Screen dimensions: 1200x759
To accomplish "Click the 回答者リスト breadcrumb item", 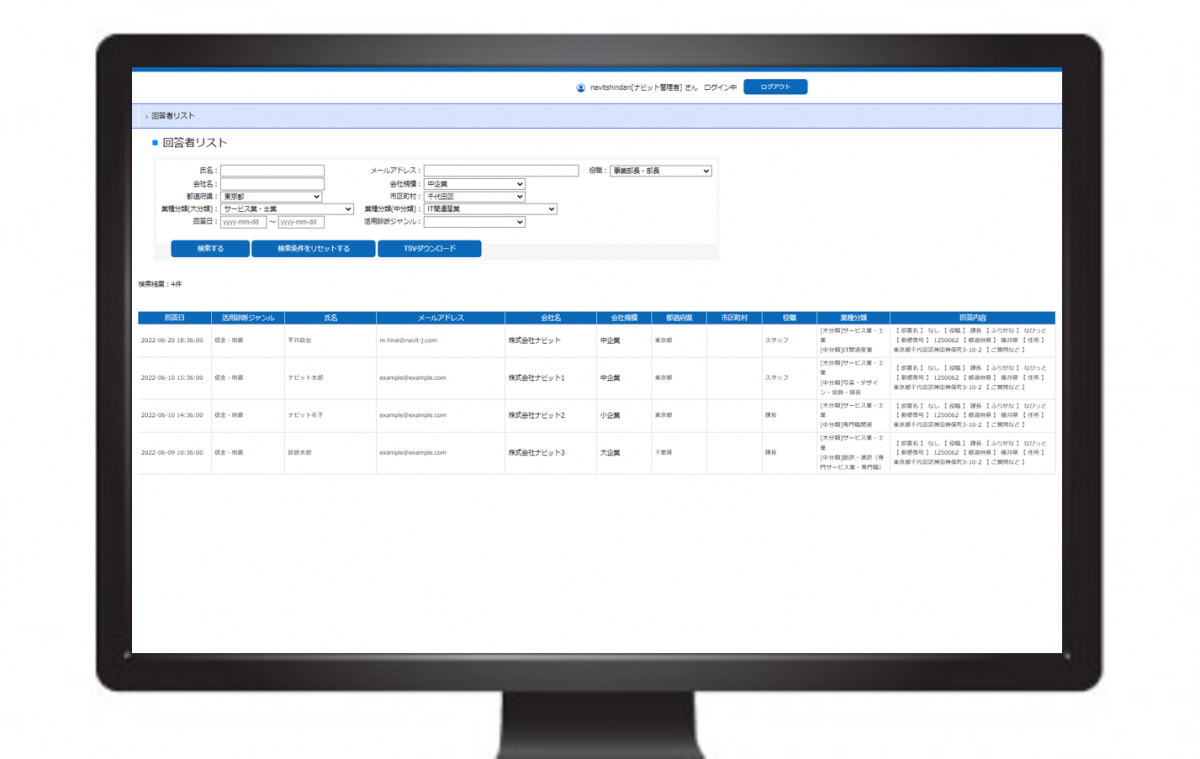I will tap(172, 116).
